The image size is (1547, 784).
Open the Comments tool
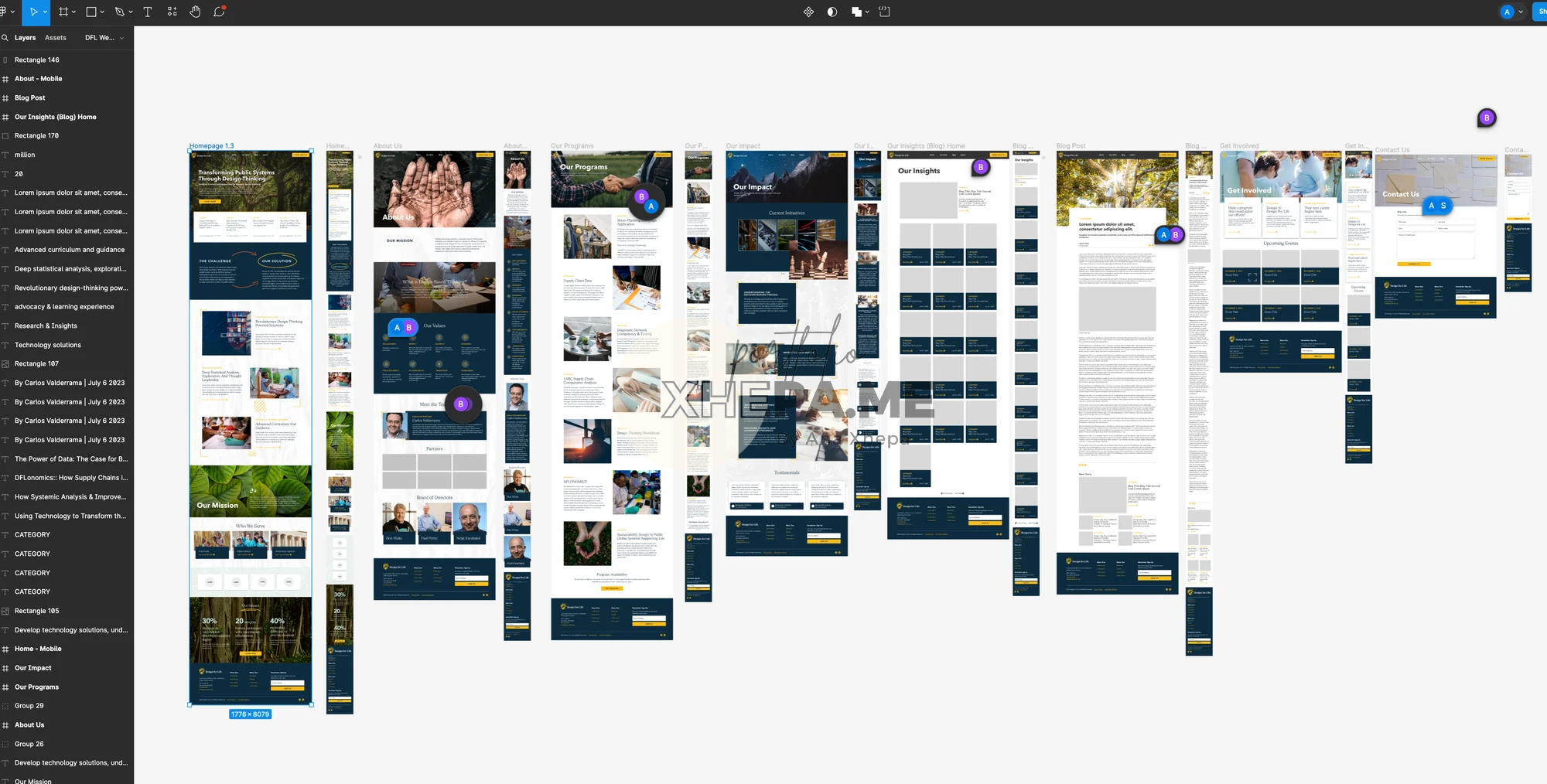click(x=219, y=12)
